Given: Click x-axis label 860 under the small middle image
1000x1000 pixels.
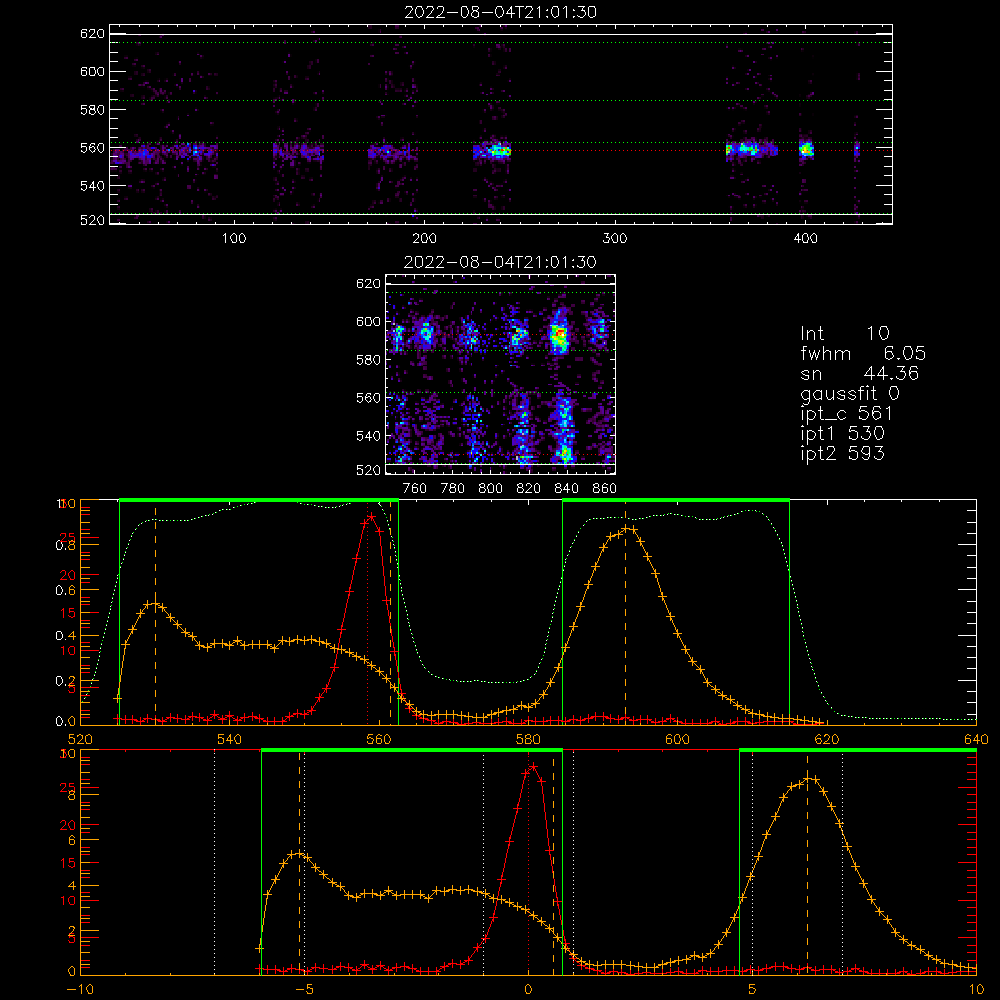Looking at the screenshot, I should [605, 488].
